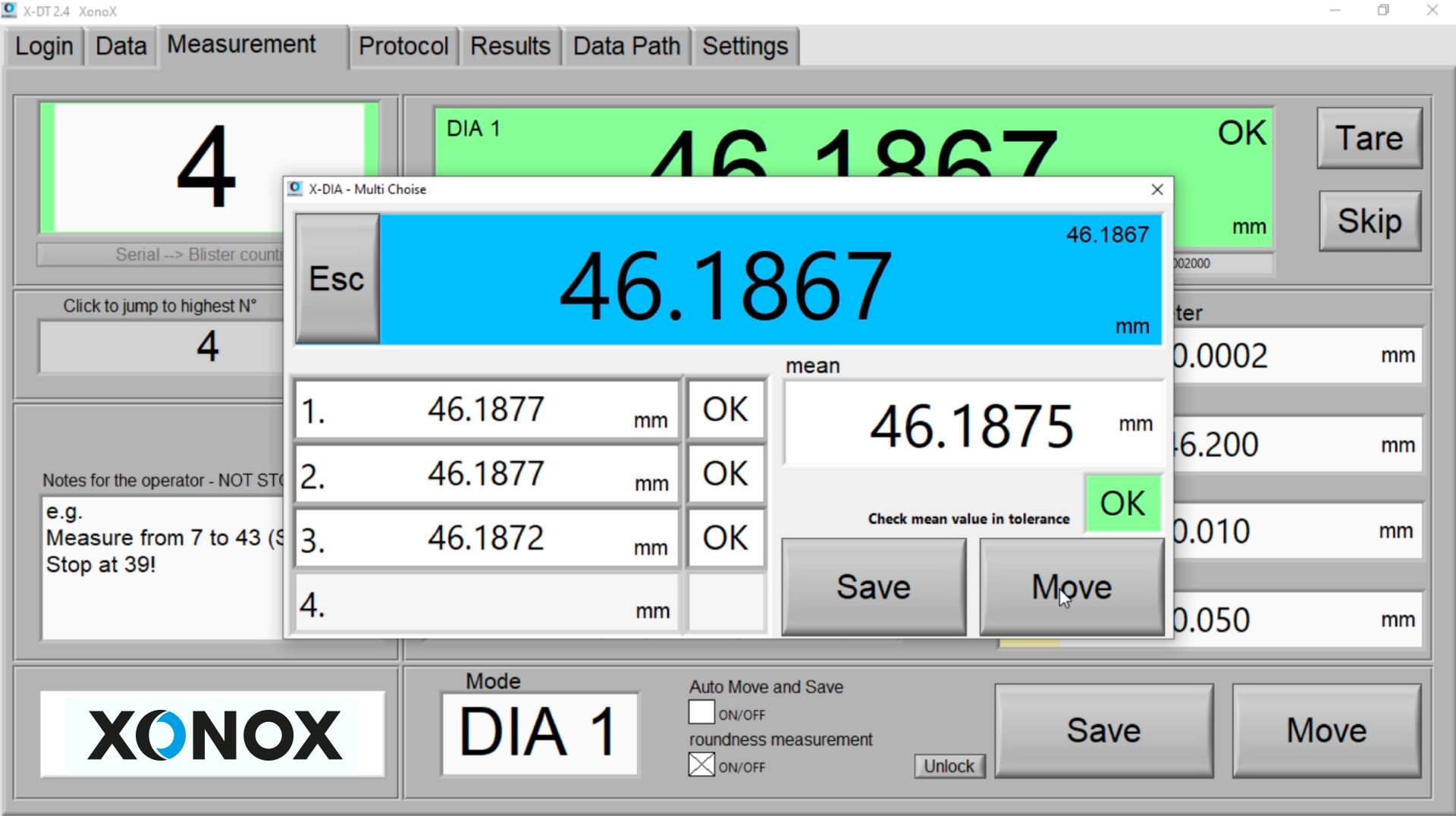Select measurement row 1 value 46.1877
1456x816 pixels.
(486, 410)
